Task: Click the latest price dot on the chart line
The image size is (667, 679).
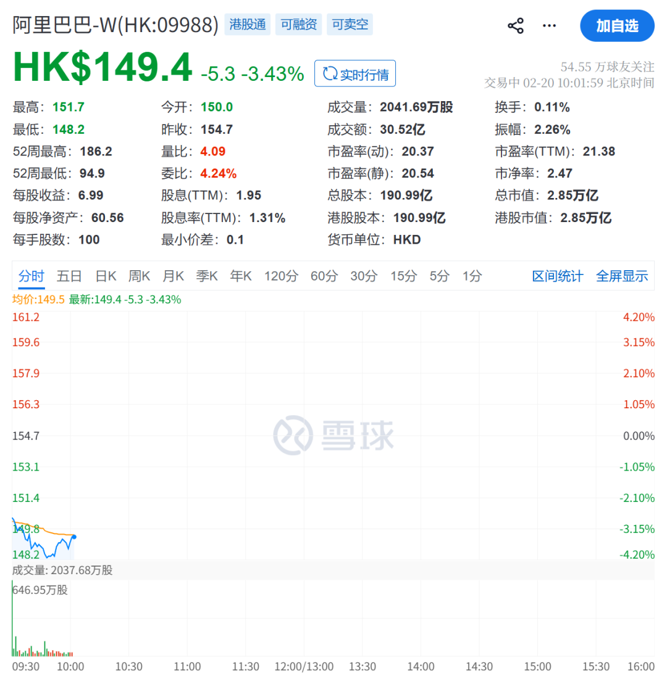Action: click(x=73, y=537)
